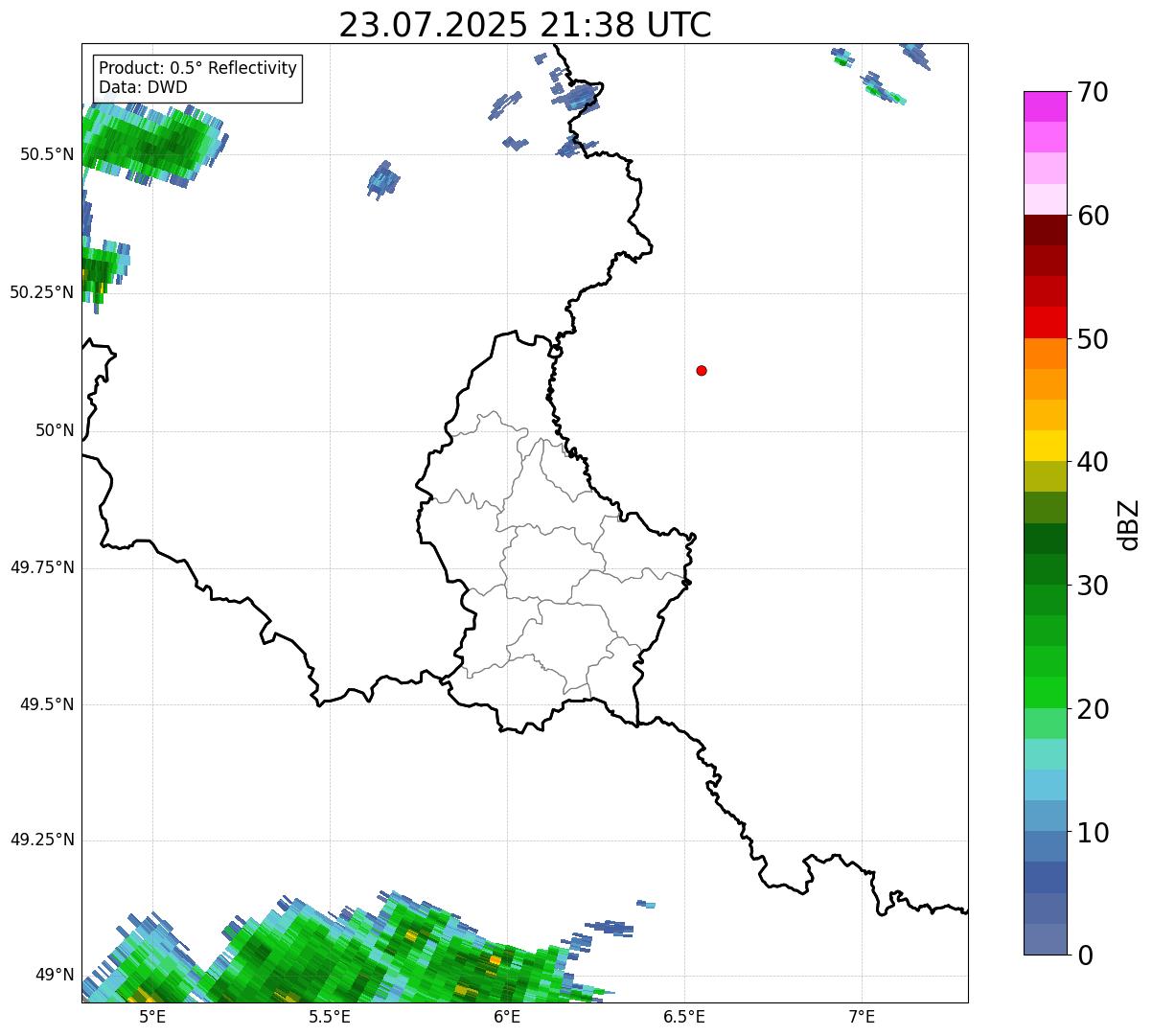Click the 5°E longitude label
The width and height of the screenshot is (1152, 1036).
[152, 1016]
